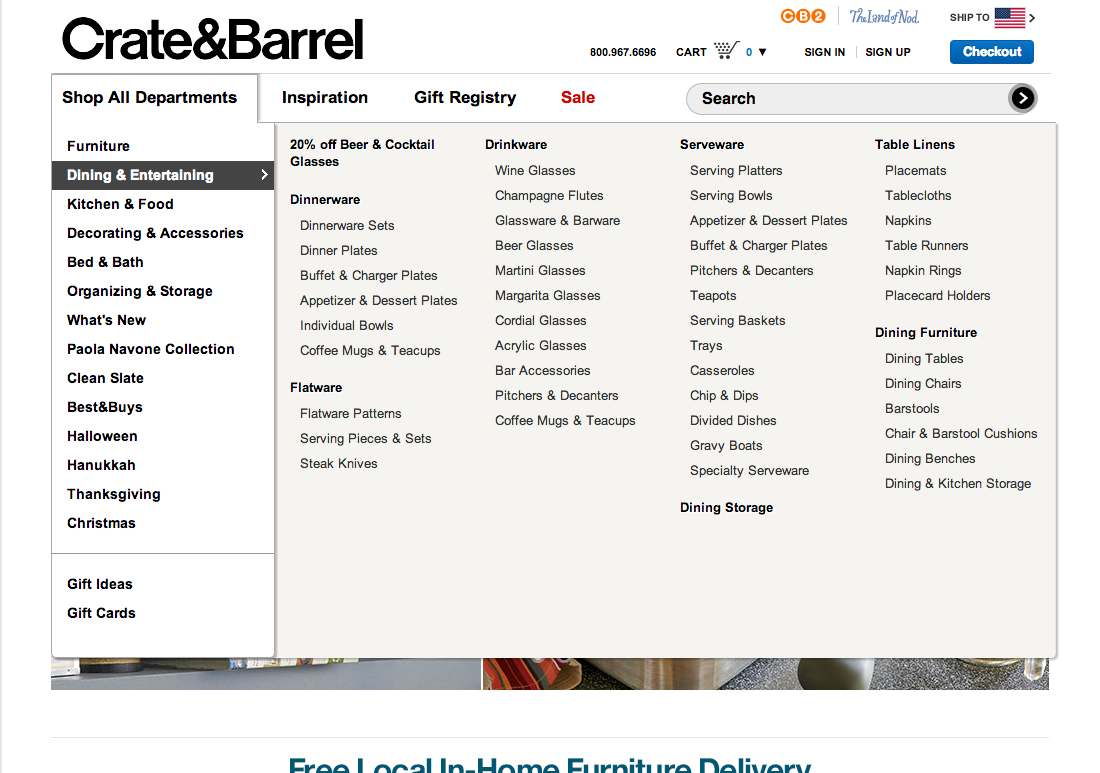Focus the Search input field

click(x=850, y=98)
